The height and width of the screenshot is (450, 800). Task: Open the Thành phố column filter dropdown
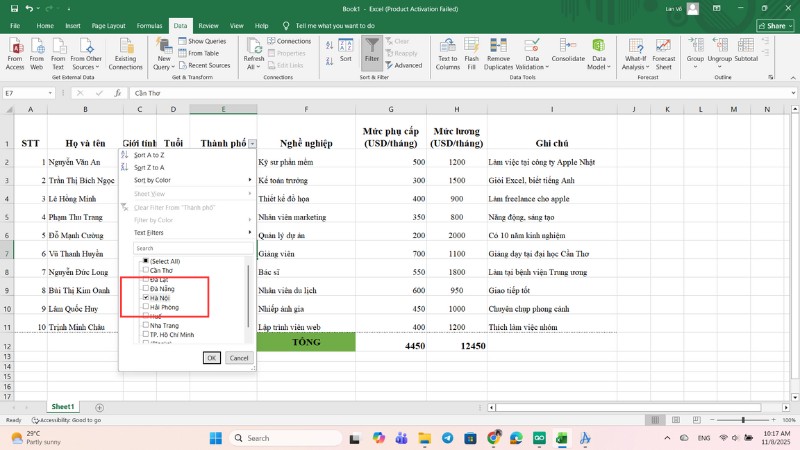click(252, 143)
